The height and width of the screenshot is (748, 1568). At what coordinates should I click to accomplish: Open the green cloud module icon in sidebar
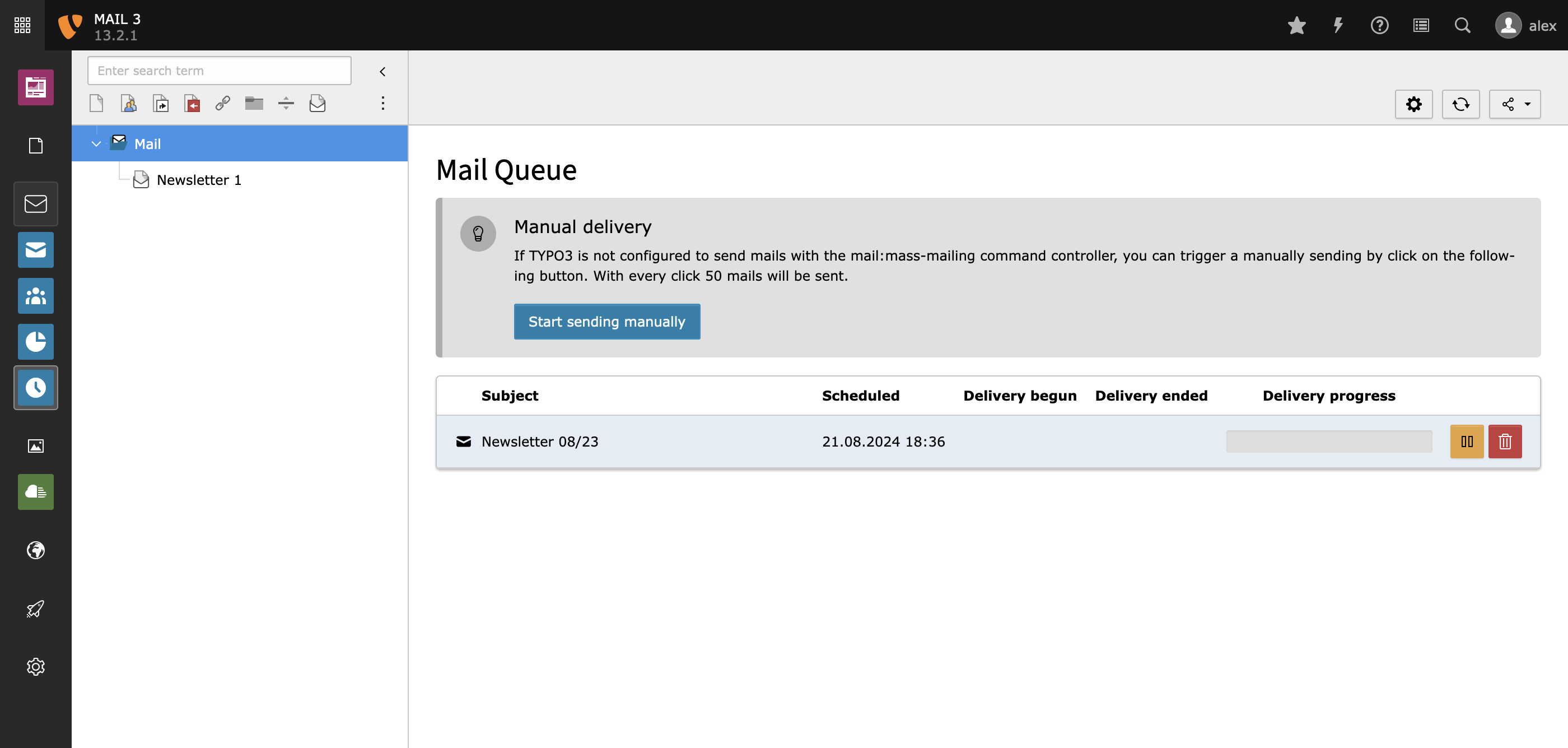(35, 491)
